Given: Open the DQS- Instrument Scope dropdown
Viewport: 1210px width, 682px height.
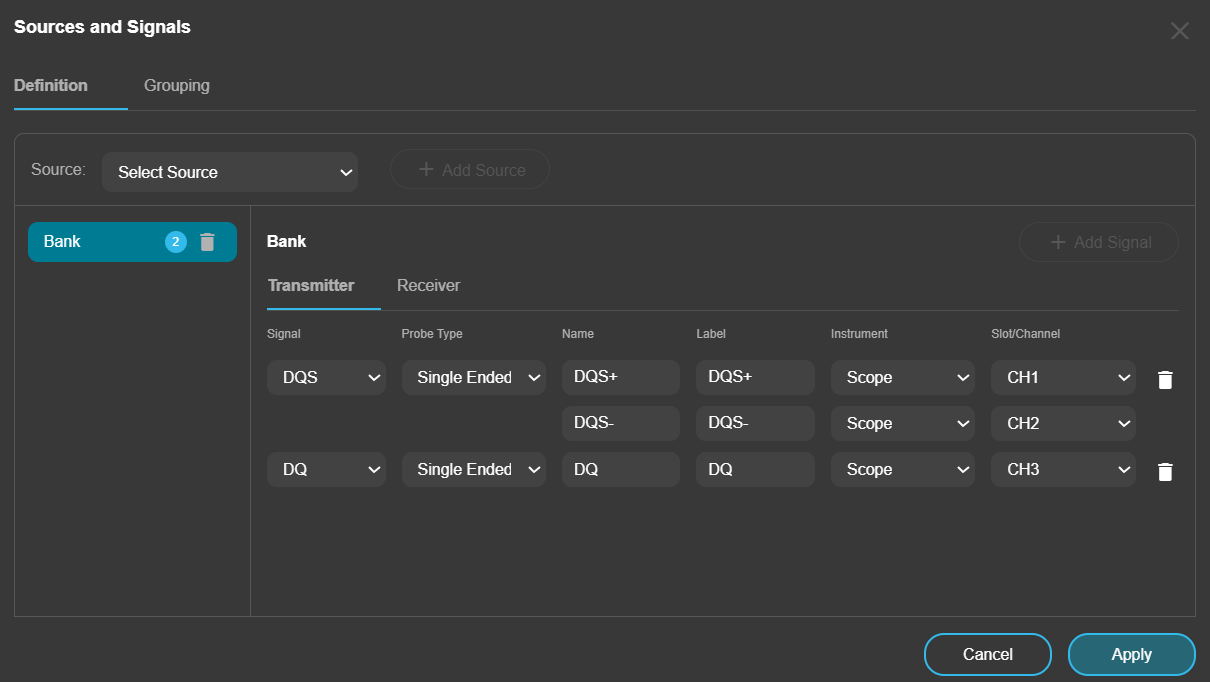Looking at the screenshot, I should 902,424.
